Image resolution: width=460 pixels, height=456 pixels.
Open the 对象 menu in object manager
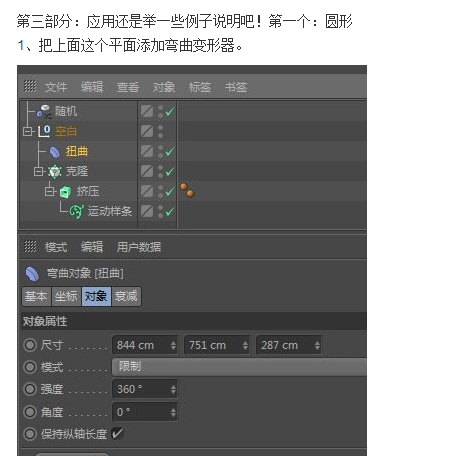pos(164,87)
